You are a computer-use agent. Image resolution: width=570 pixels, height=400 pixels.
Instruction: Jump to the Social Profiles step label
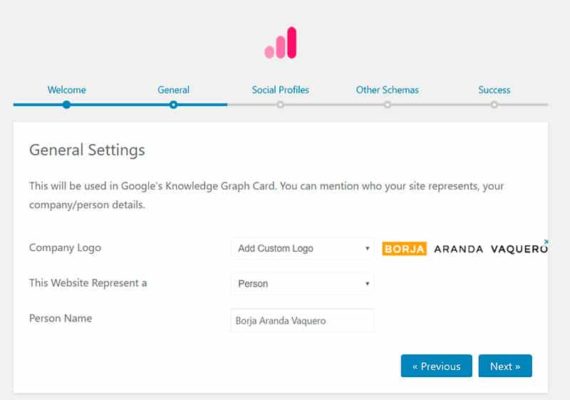coord(280,90)
